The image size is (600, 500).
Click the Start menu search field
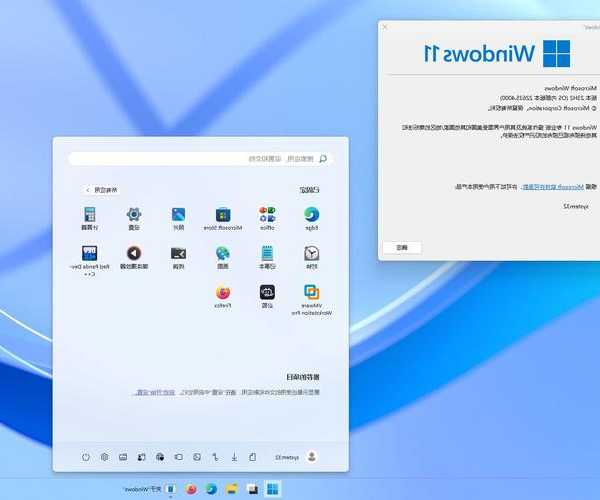201,158
